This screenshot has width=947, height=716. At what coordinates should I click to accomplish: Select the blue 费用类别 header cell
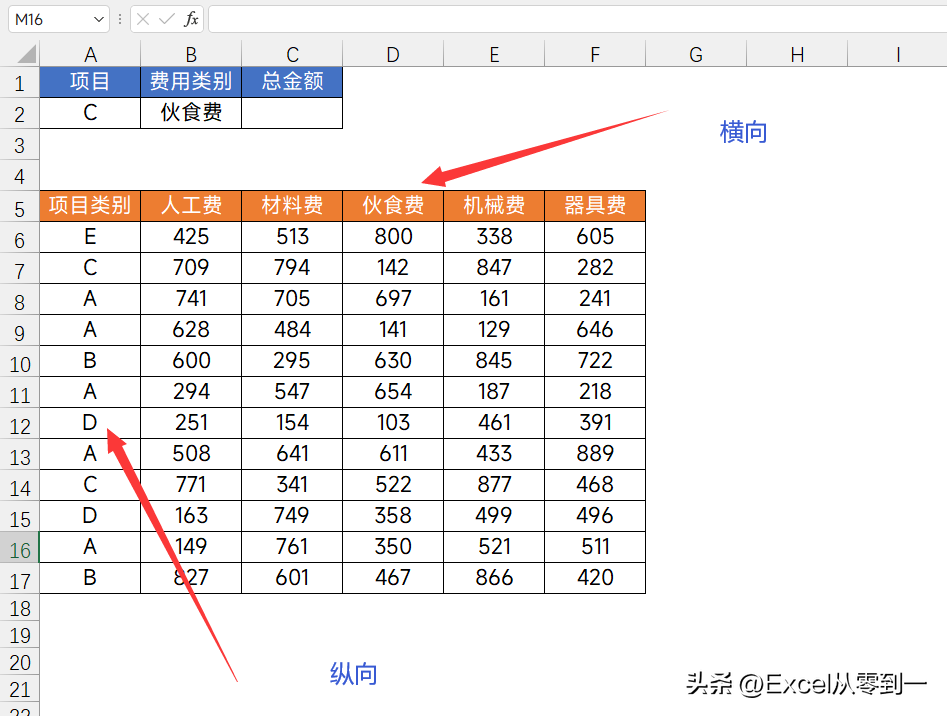click(x=191, y=82)
